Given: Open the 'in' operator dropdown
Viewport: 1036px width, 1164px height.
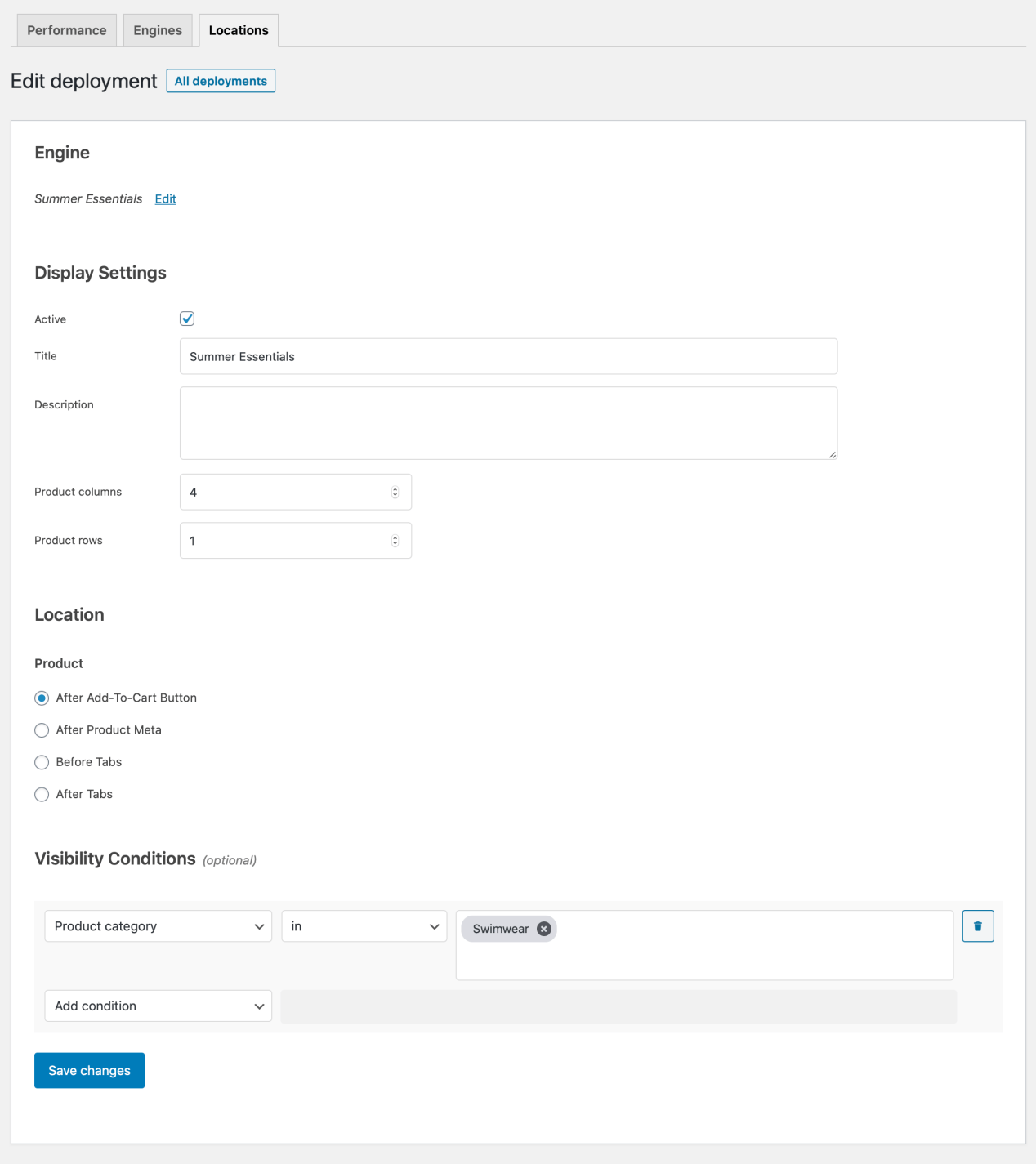Looking at the screenshot, I should (x=364, y=925).
